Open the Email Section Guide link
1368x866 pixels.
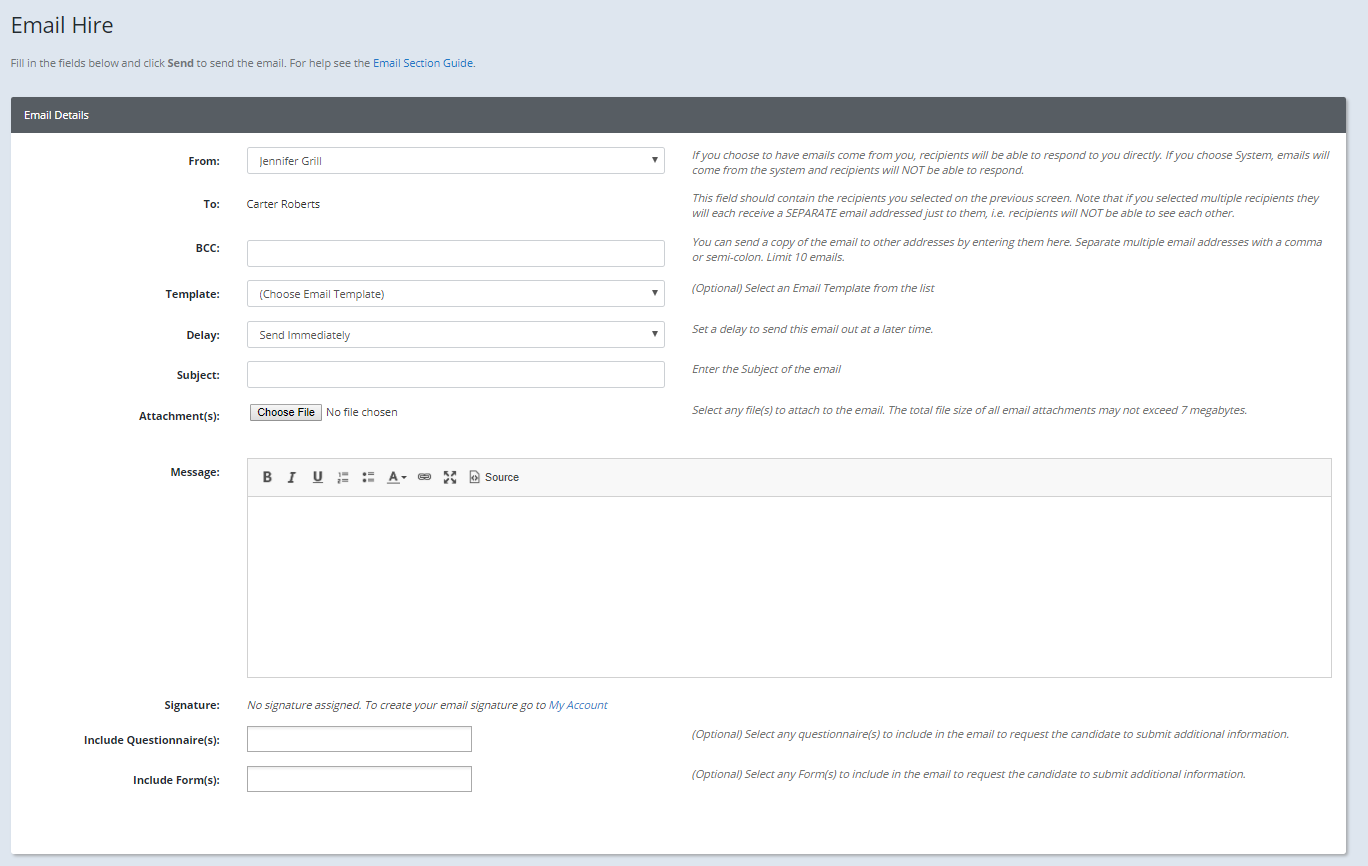point(423,62)
